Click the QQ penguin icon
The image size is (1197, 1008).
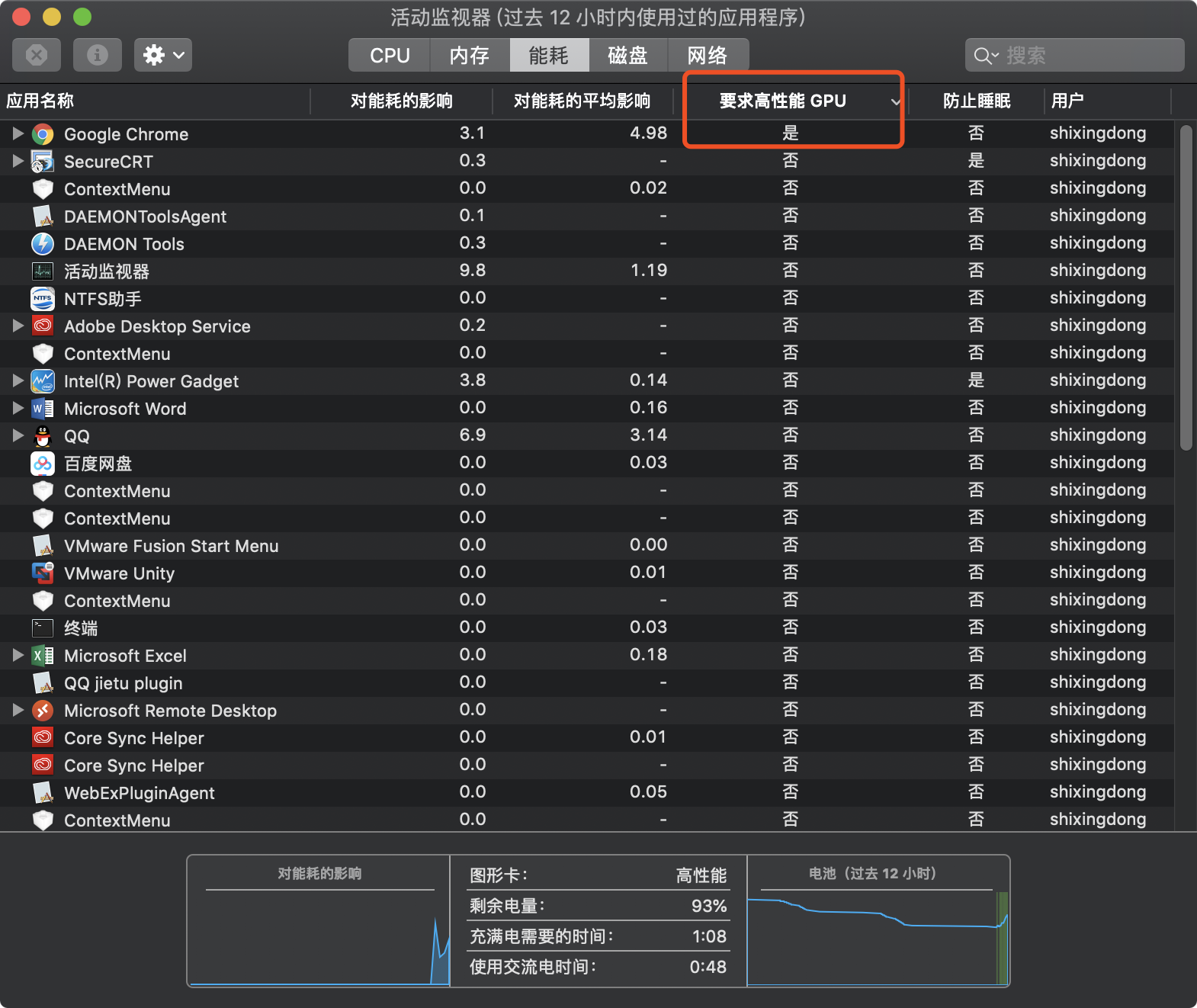coord(43,436)
